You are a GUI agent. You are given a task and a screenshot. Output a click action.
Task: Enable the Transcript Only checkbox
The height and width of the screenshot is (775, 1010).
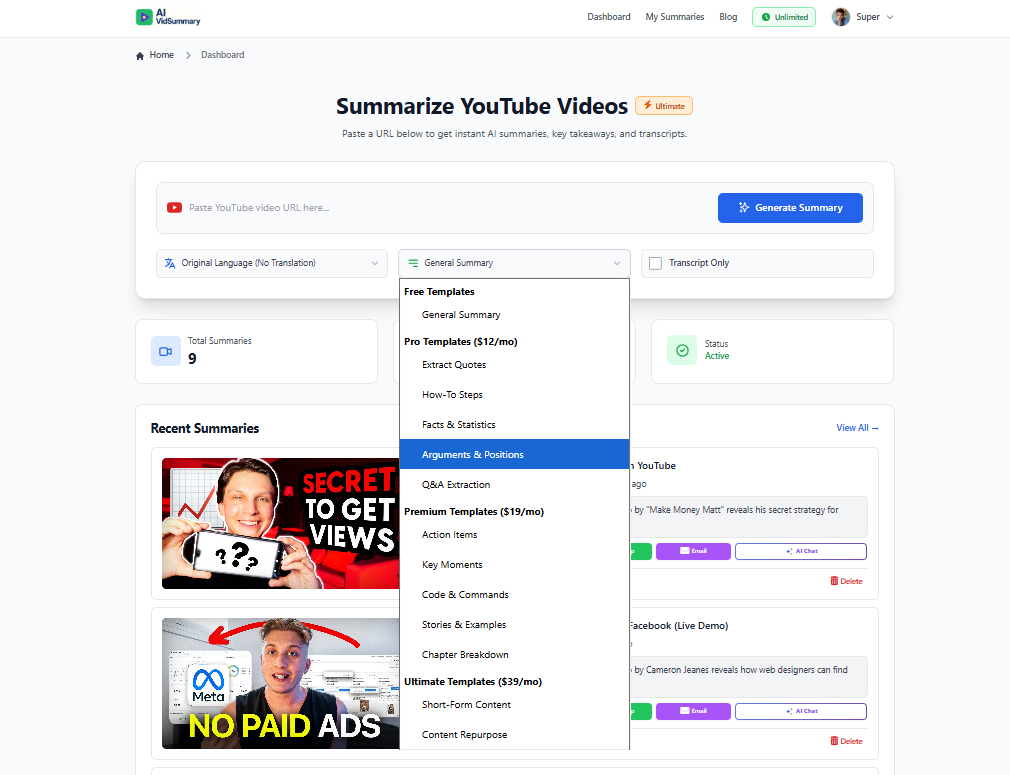(x=655, y=263)
